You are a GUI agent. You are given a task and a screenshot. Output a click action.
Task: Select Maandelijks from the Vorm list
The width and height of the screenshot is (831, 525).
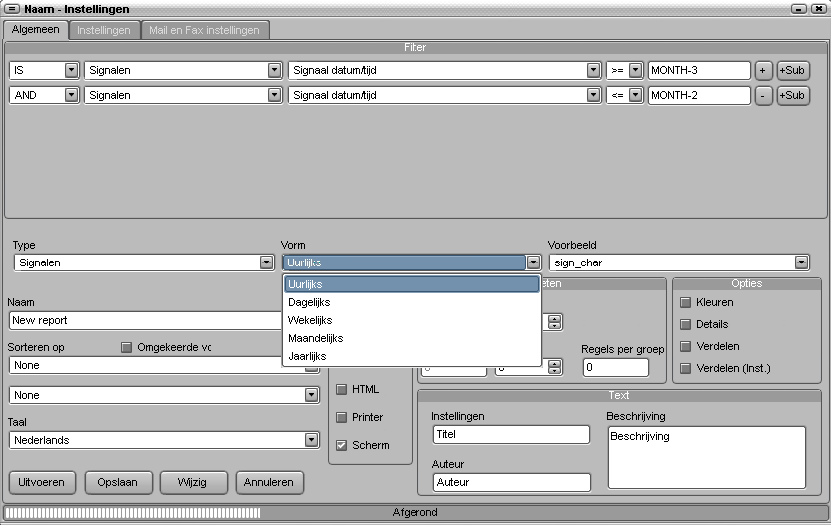[x=315, y=338]
